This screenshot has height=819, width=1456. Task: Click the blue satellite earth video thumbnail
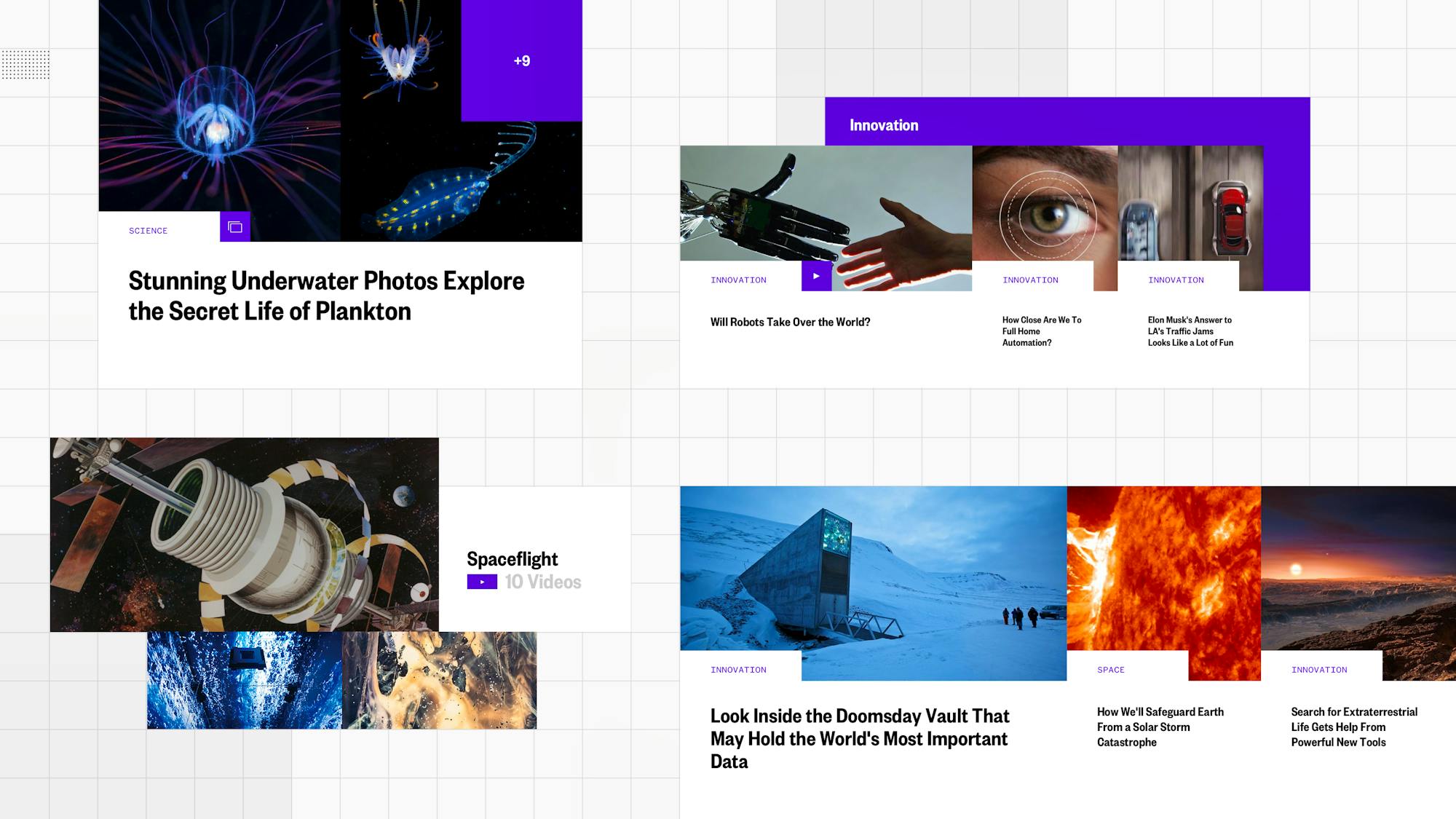[x=244, y=680]
